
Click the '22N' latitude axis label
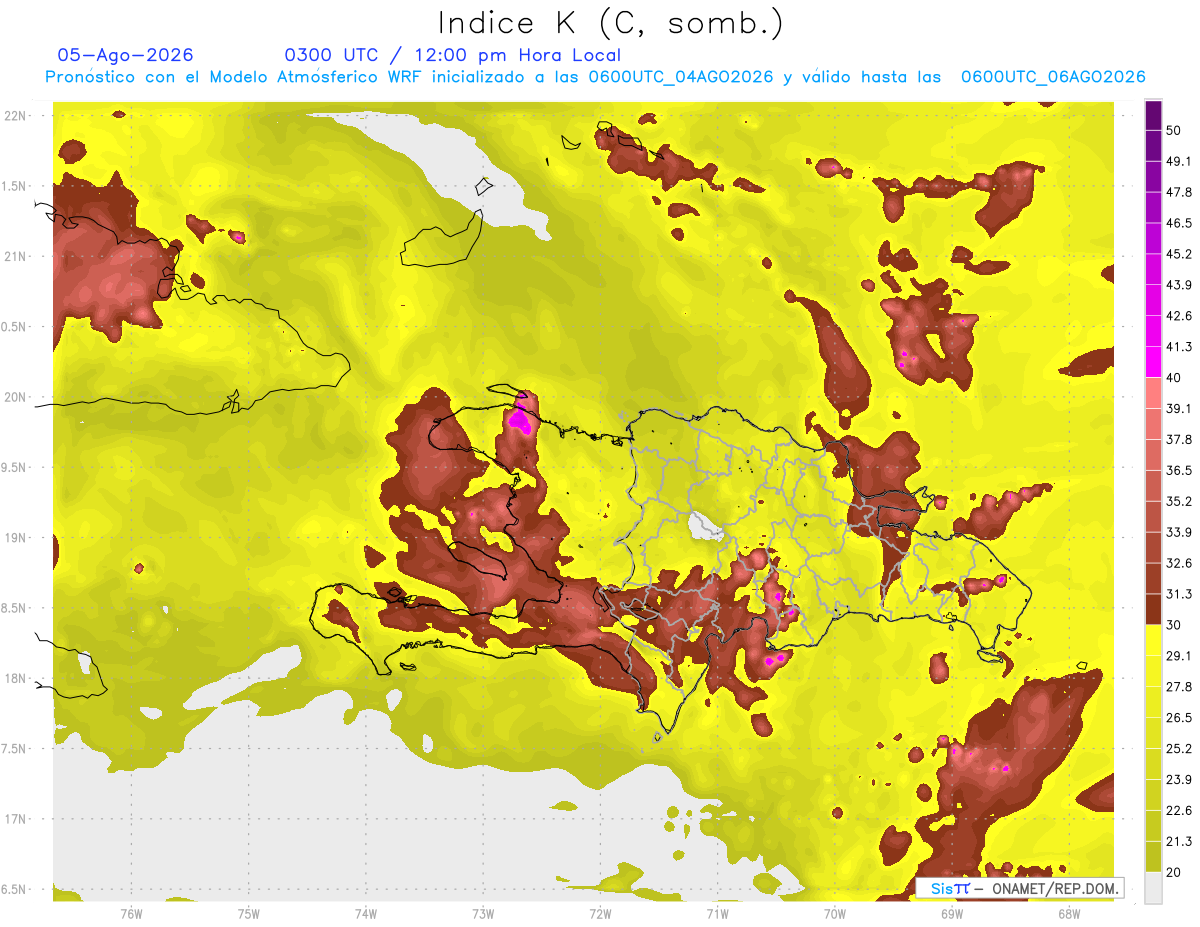15,115
